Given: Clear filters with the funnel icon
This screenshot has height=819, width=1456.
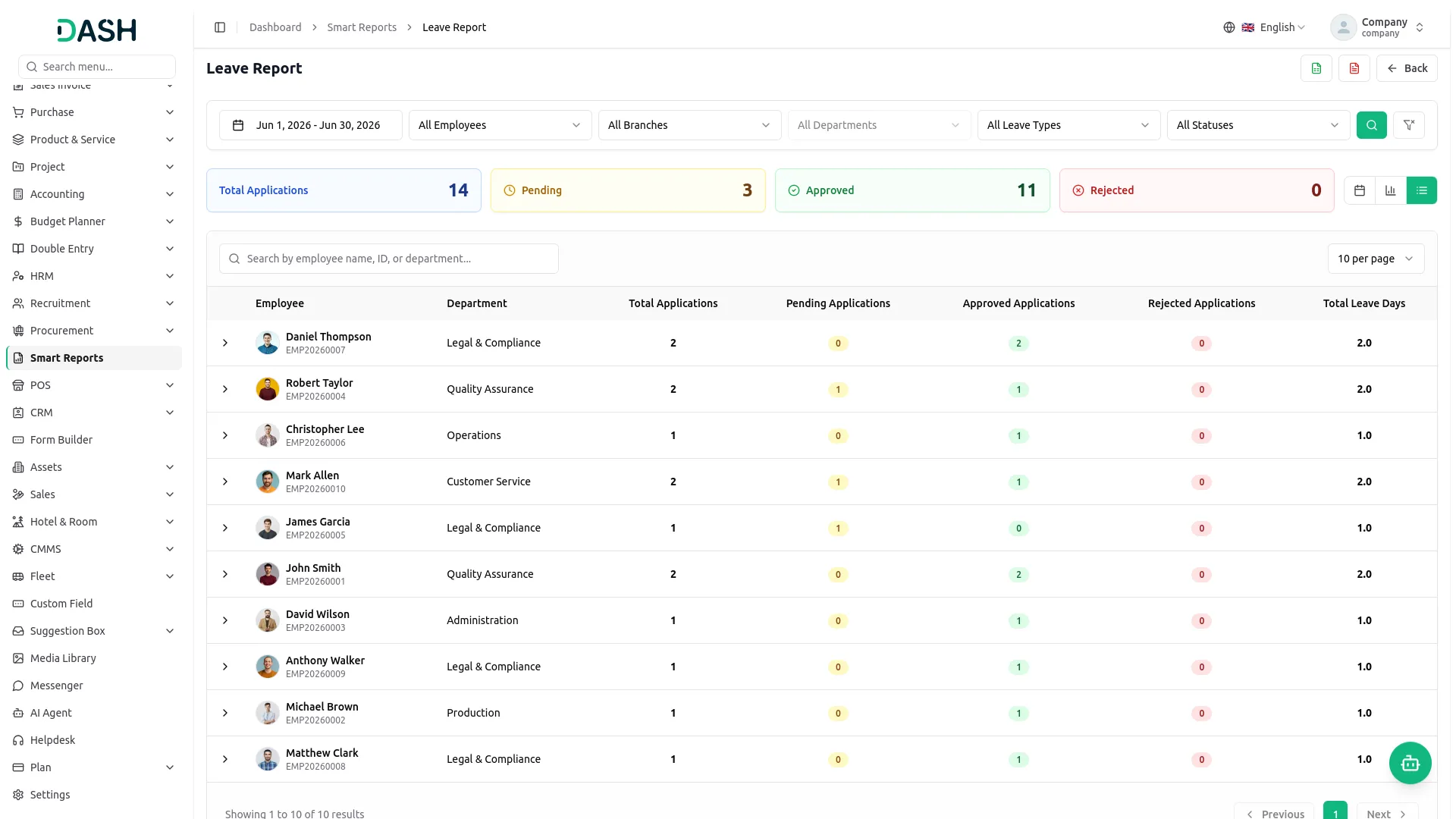Looking at the screenshot, I should tap(1409, 125).
